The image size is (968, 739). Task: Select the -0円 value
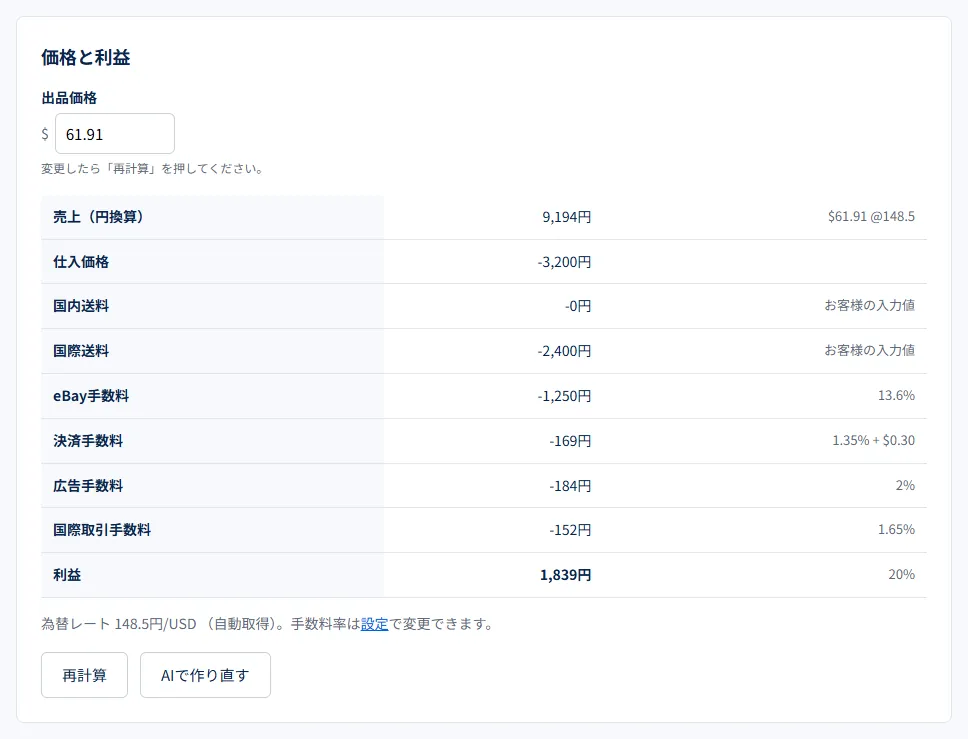click(x=578, y=306)
